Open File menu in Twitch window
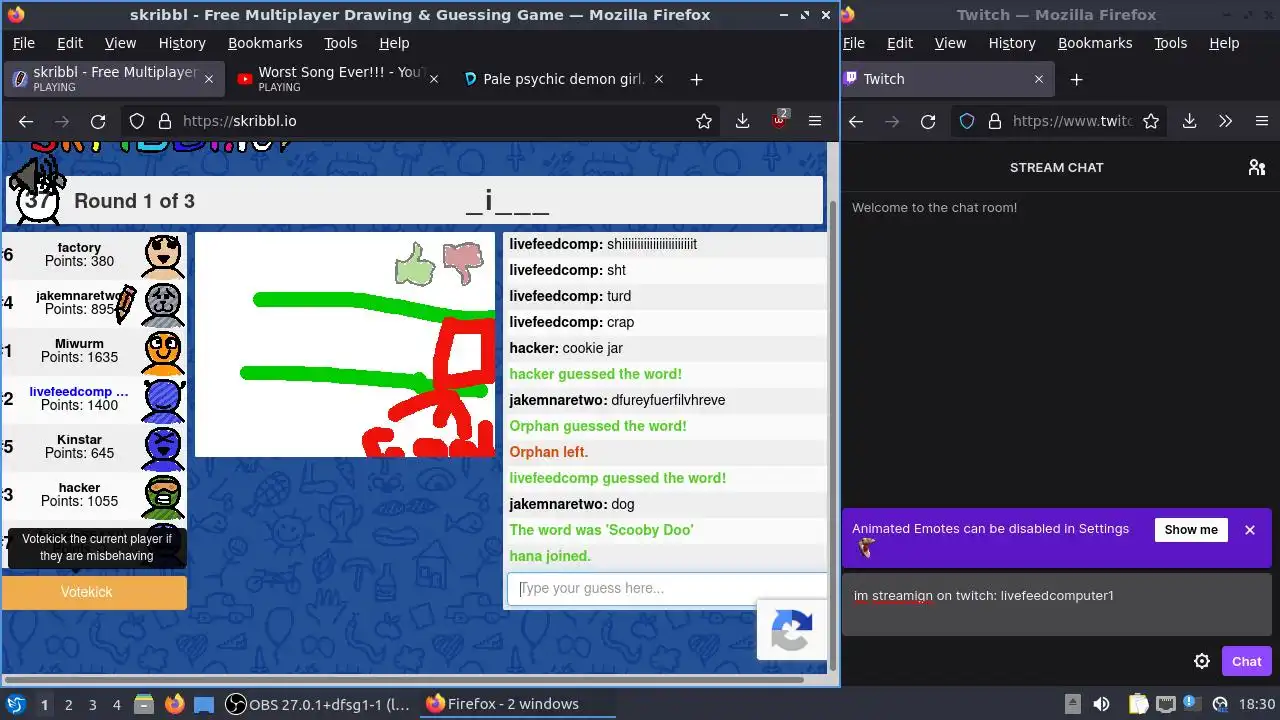 (x=854, y=43)
